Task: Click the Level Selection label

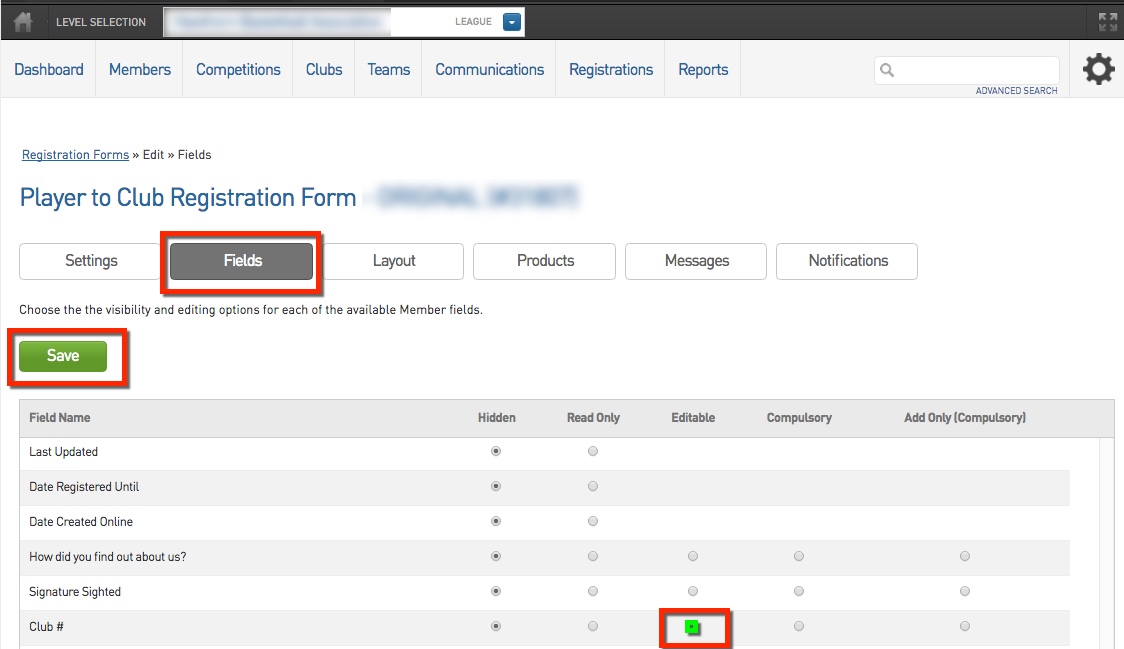Action: point(101,22)
